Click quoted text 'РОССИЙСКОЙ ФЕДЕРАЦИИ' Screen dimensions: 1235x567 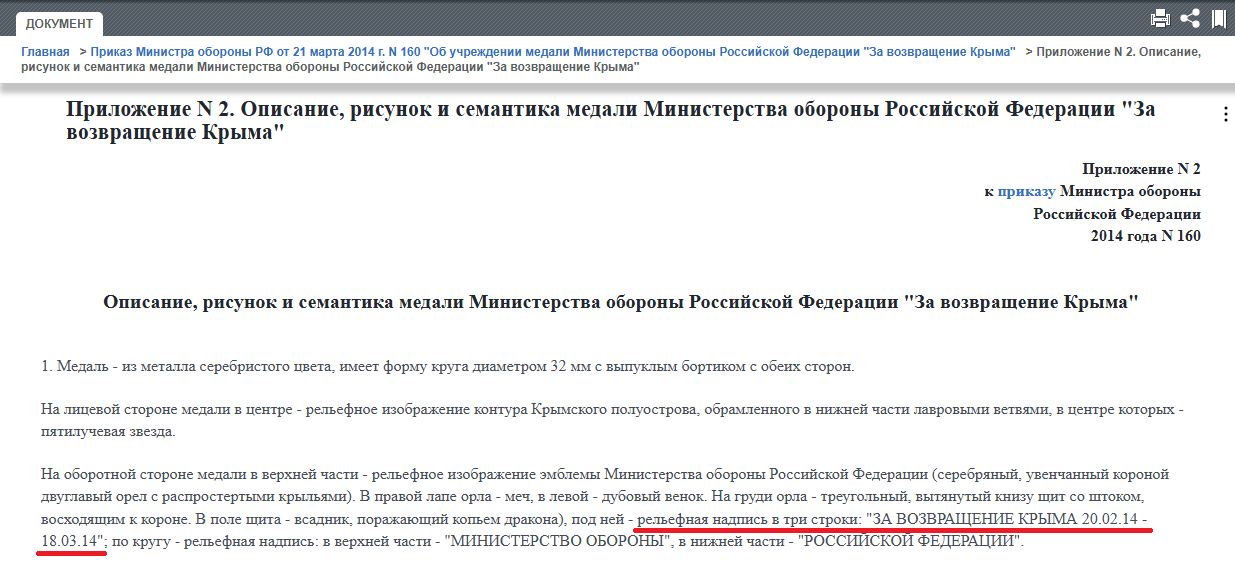pos(910,542)
